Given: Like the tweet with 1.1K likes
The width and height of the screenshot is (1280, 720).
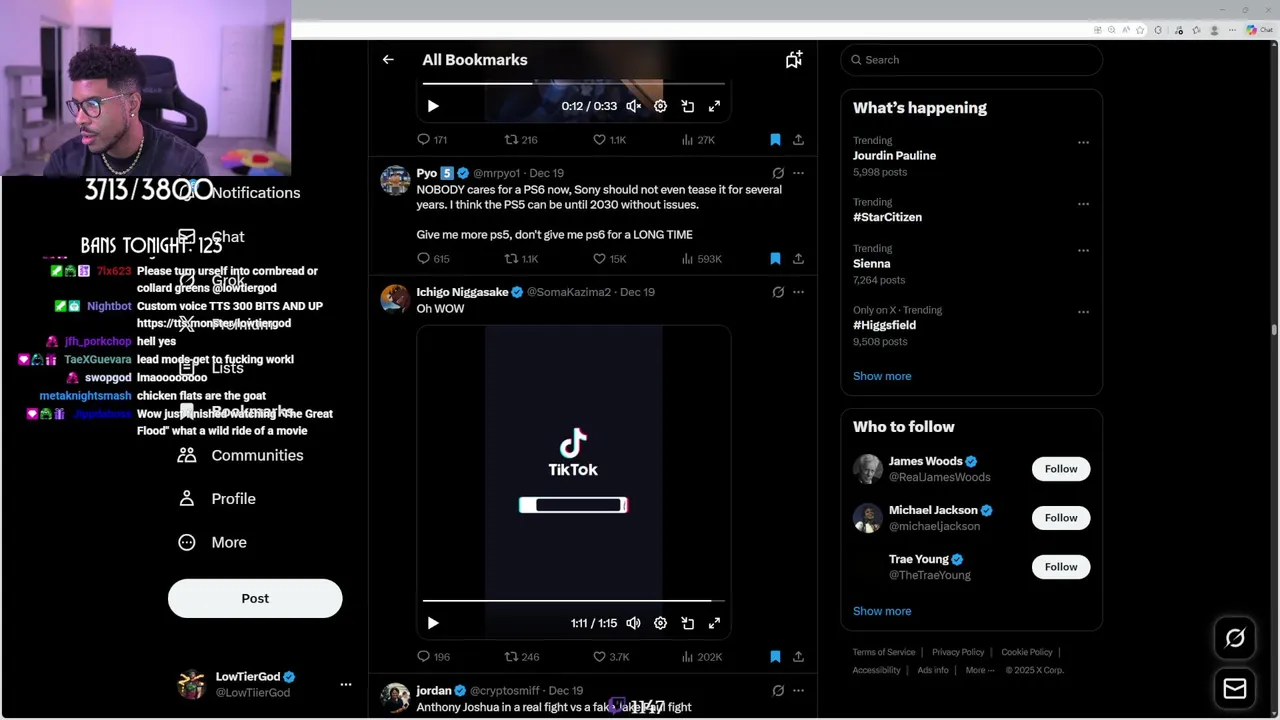Looking at the screenshot, I should click(609, 140).
